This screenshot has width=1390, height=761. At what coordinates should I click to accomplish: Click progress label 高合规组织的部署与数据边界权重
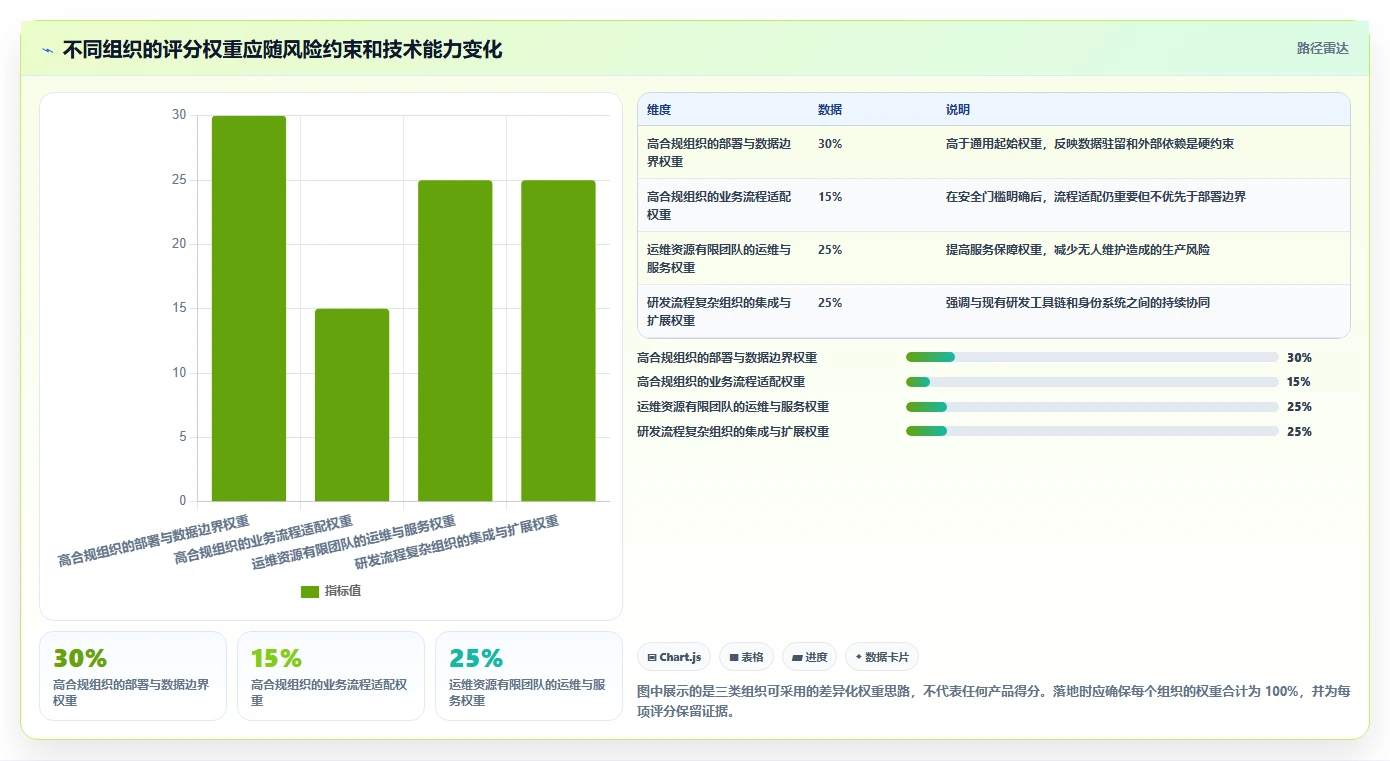pyautogui.click(x=727, y=357)
